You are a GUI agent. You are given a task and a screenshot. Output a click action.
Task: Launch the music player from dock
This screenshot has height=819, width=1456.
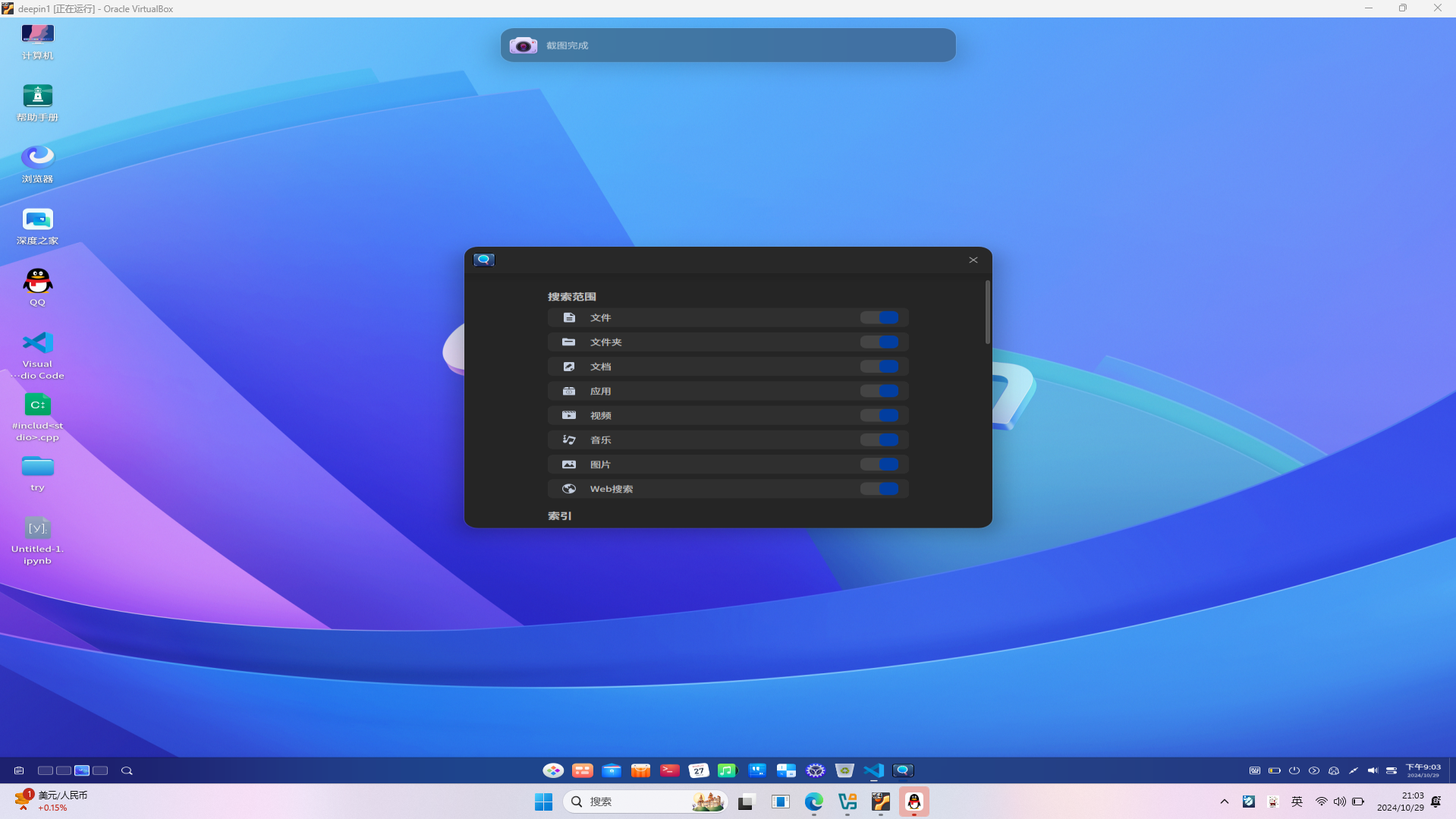(728, 770)
